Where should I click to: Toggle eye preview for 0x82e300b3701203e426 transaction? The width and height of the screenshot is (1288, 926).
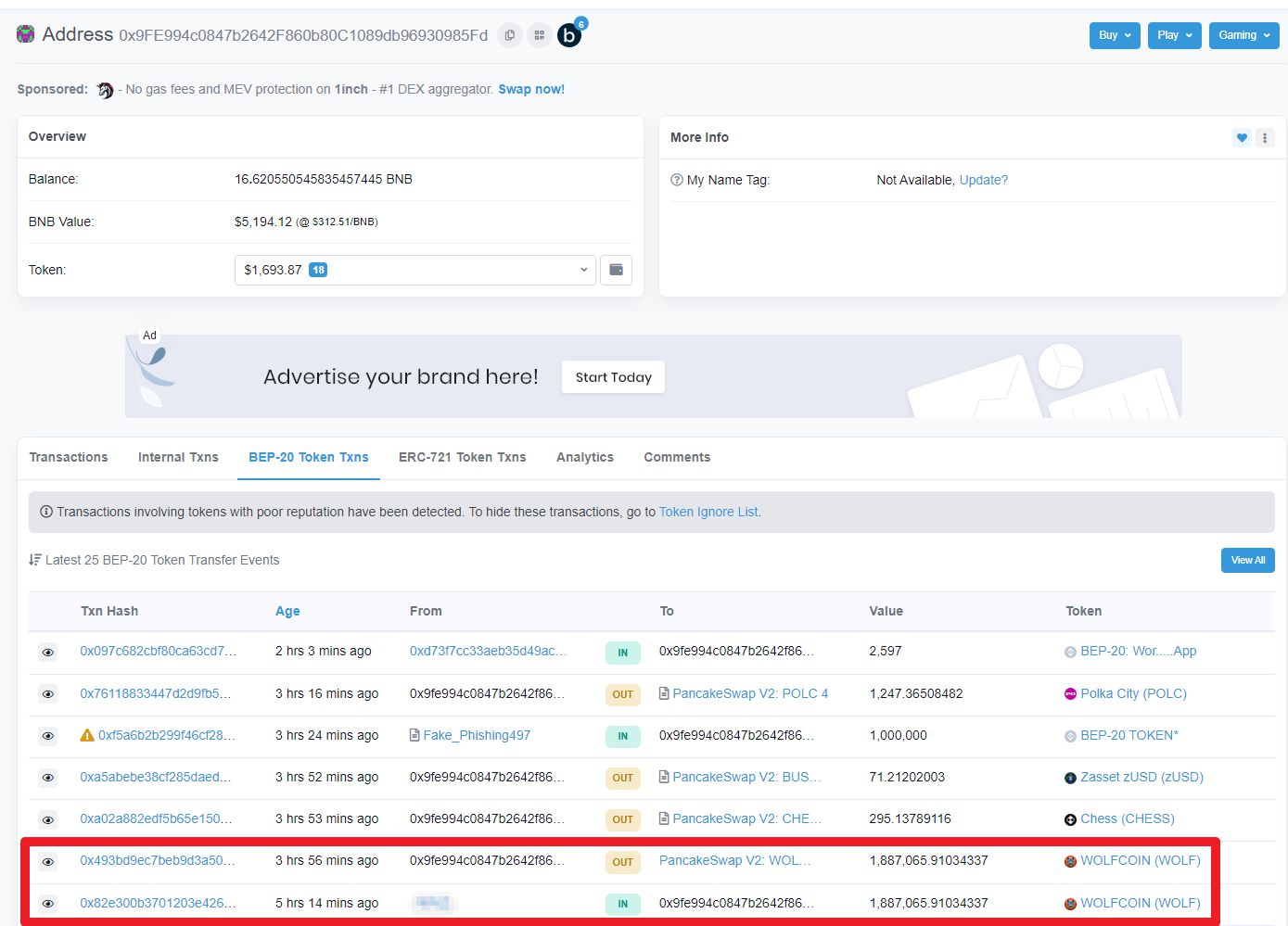click(48, 904)
